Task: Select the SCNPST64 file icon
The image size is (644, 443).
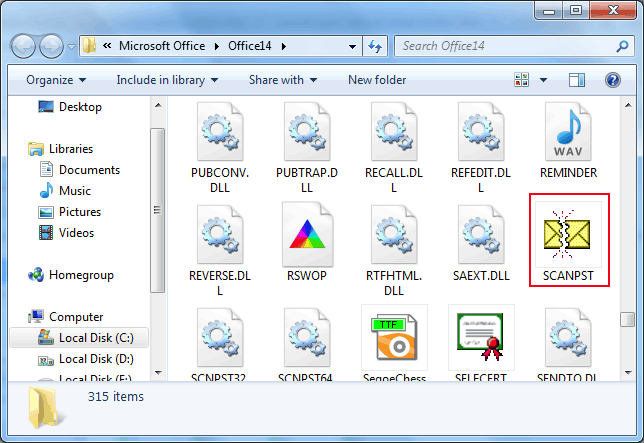Action: coord(307,337)
